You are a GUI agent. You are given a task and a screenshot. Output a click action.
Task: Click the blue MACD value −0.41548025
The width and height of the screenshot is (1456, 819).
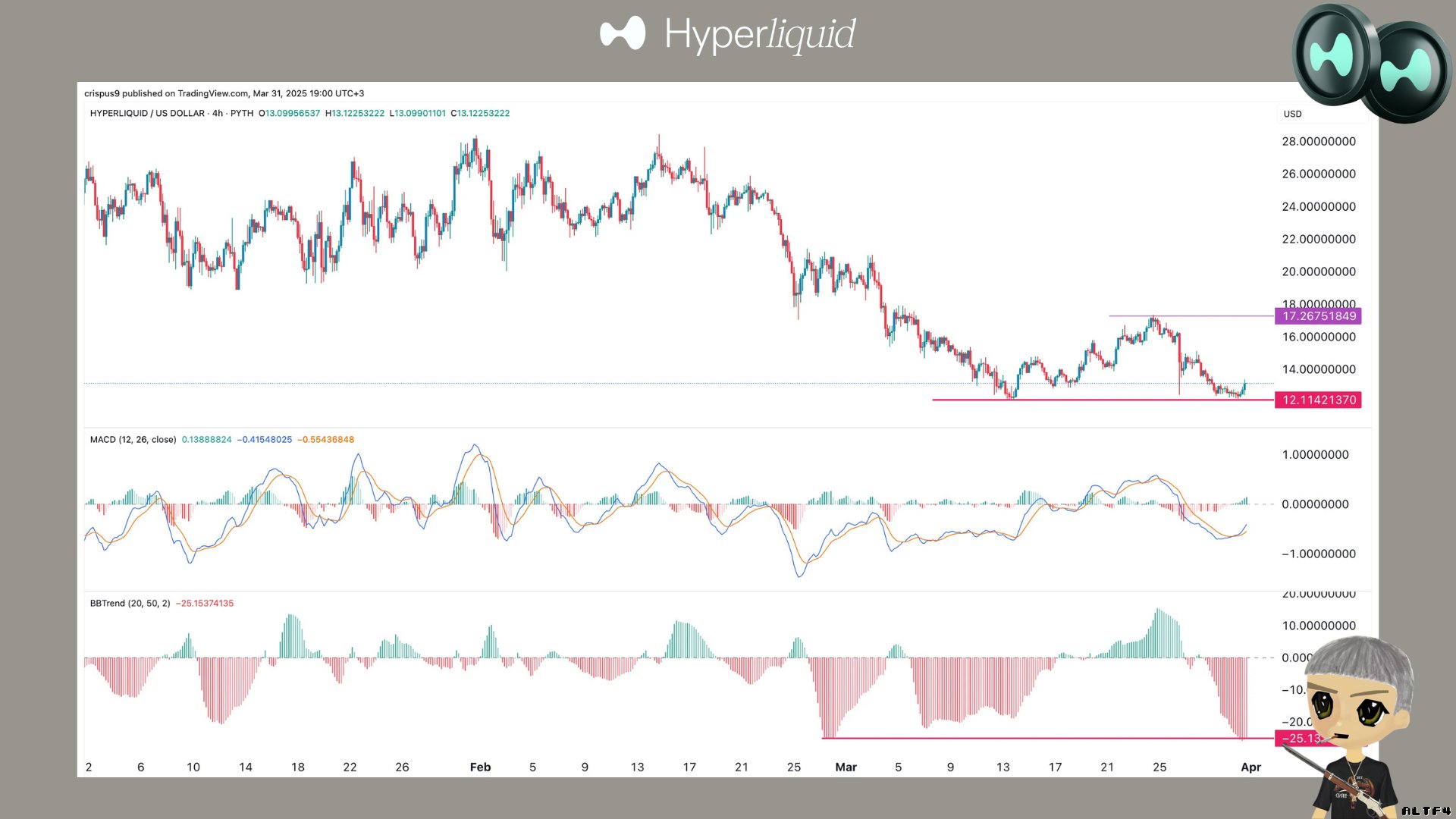point(264,440)
